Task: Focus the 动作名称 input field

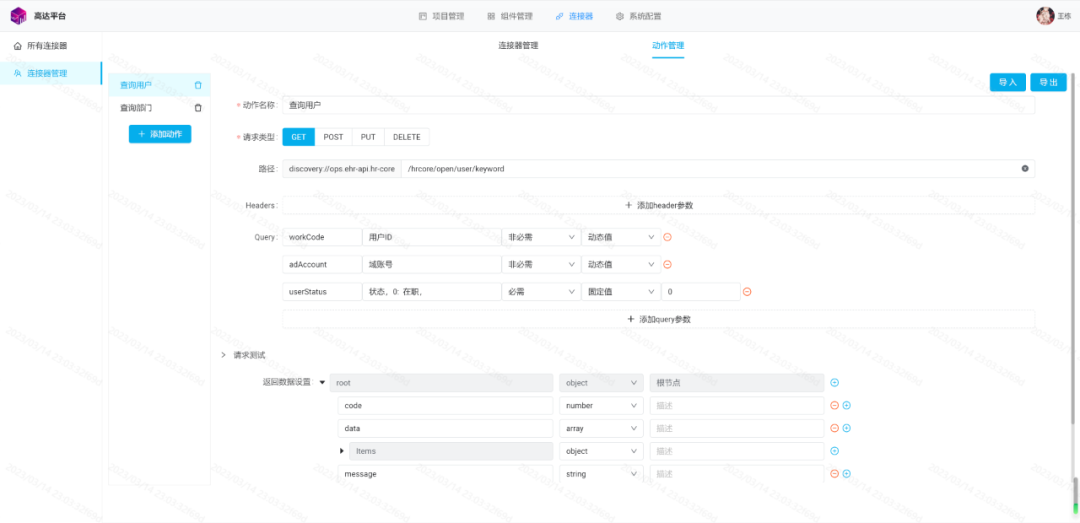Action: coord(658,105)
